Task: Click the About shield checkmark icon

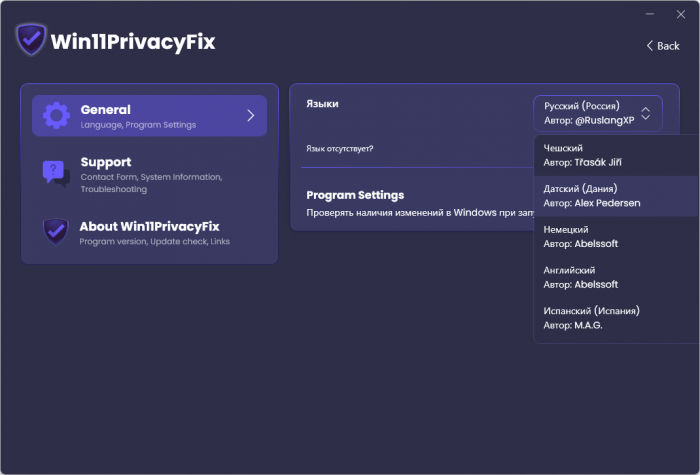Action: [x=55, y=231]
